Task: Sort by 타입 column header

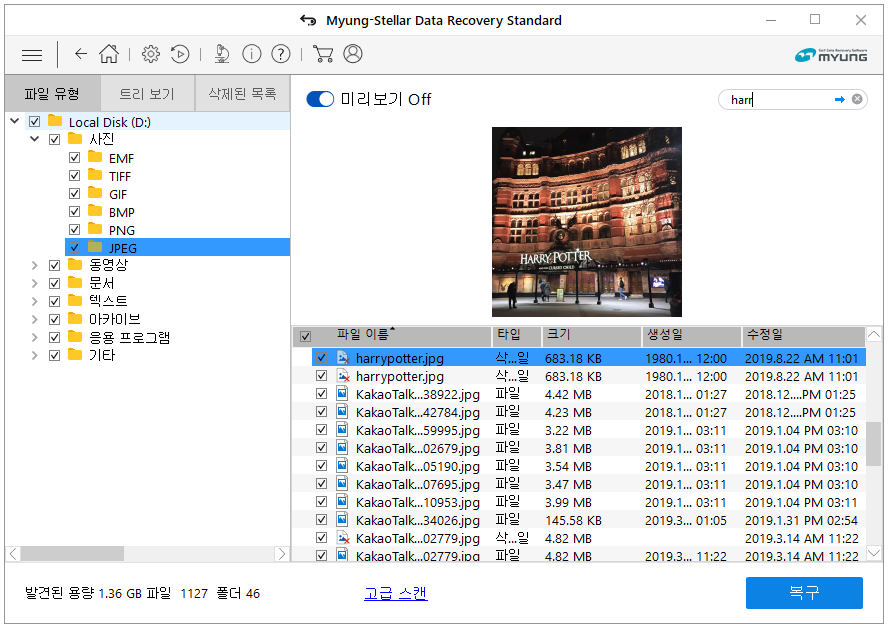Action: tap(517, 336)
